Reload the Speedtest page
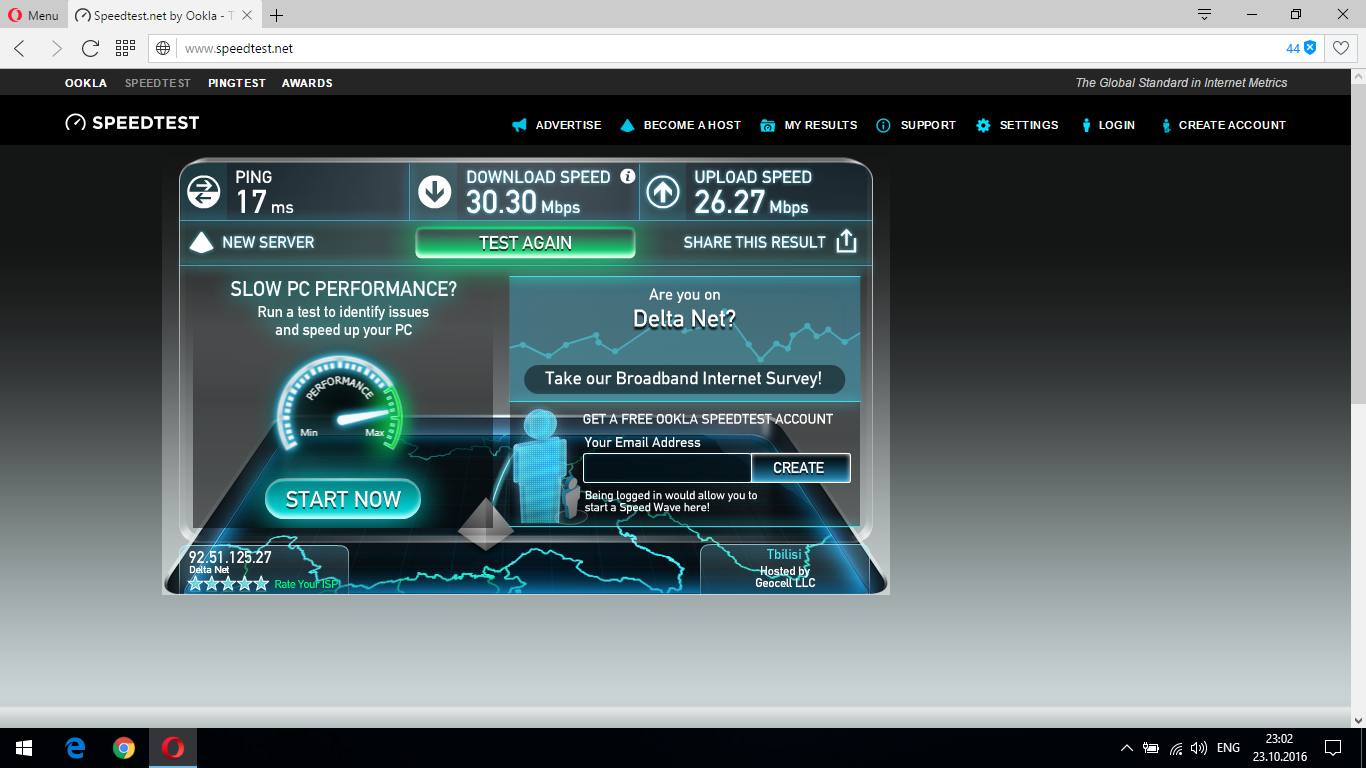This screenshot has width=1366, height=768. [x=90, y=48]
